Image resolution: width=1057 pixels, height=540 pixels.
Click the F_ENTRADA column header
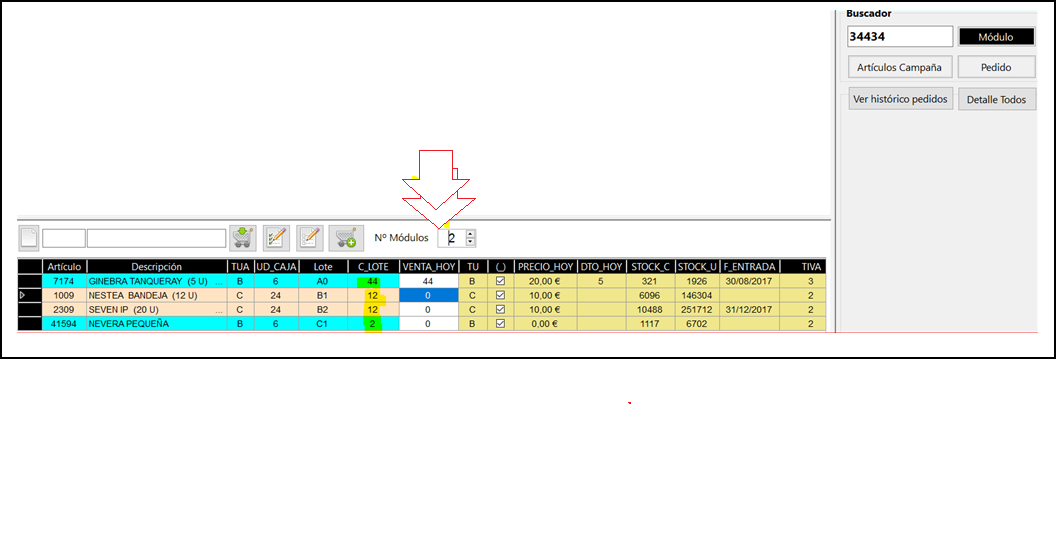(x=749, y=266)
